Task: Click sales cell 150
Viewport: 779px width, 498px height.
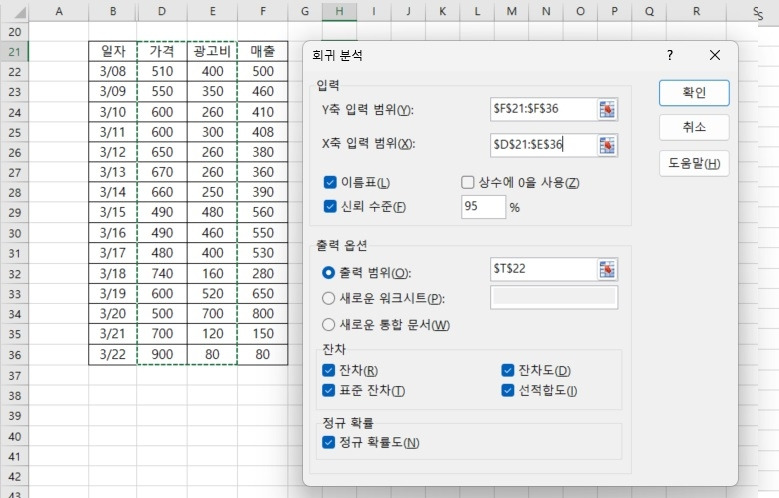Action: pyautogui.click(x=262, y=334)
